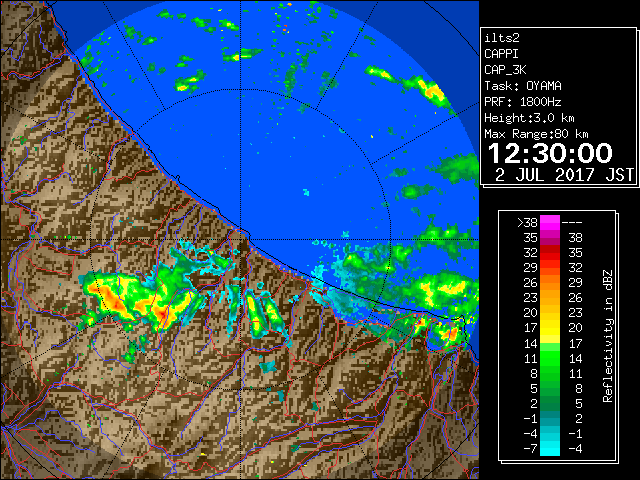Screen dimensions: 640x480
Task: Click the '-7' legend value at bottom left
Action: tap(530, 449)
